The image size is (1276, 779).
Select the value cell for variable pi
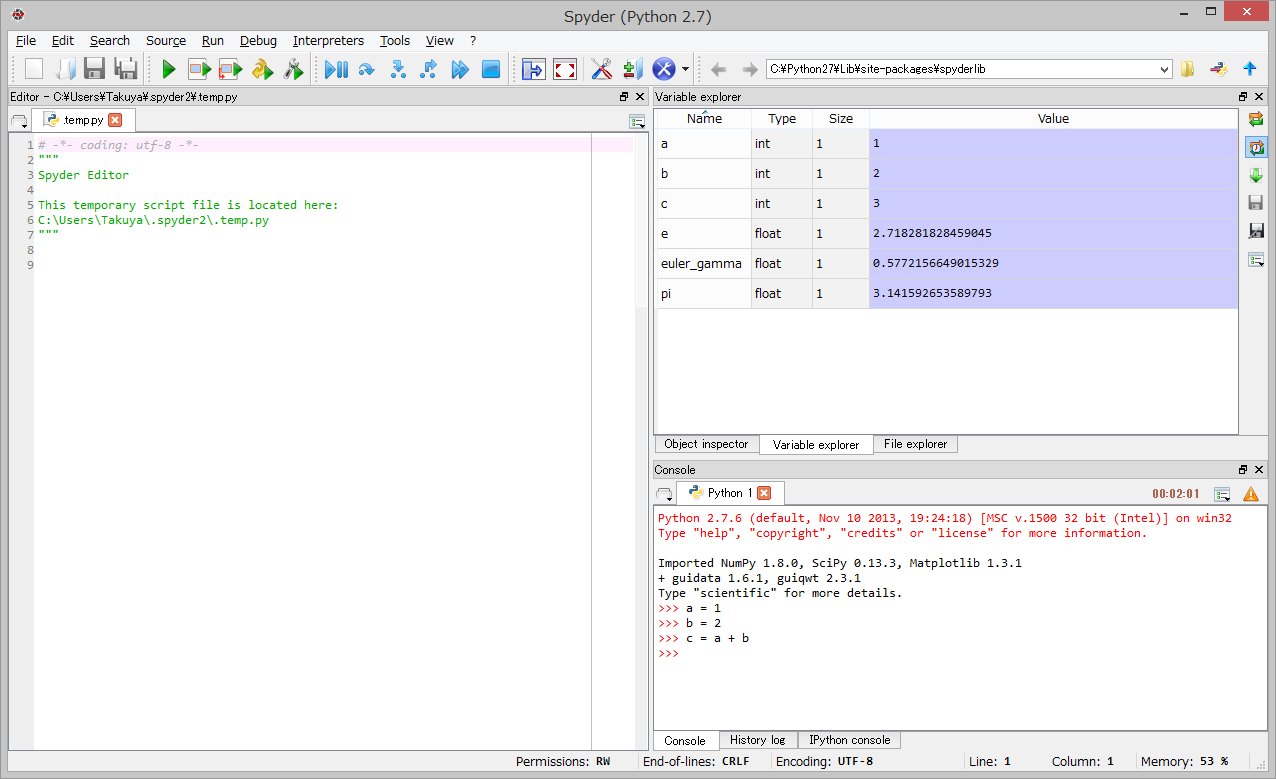click(1053, 294)
